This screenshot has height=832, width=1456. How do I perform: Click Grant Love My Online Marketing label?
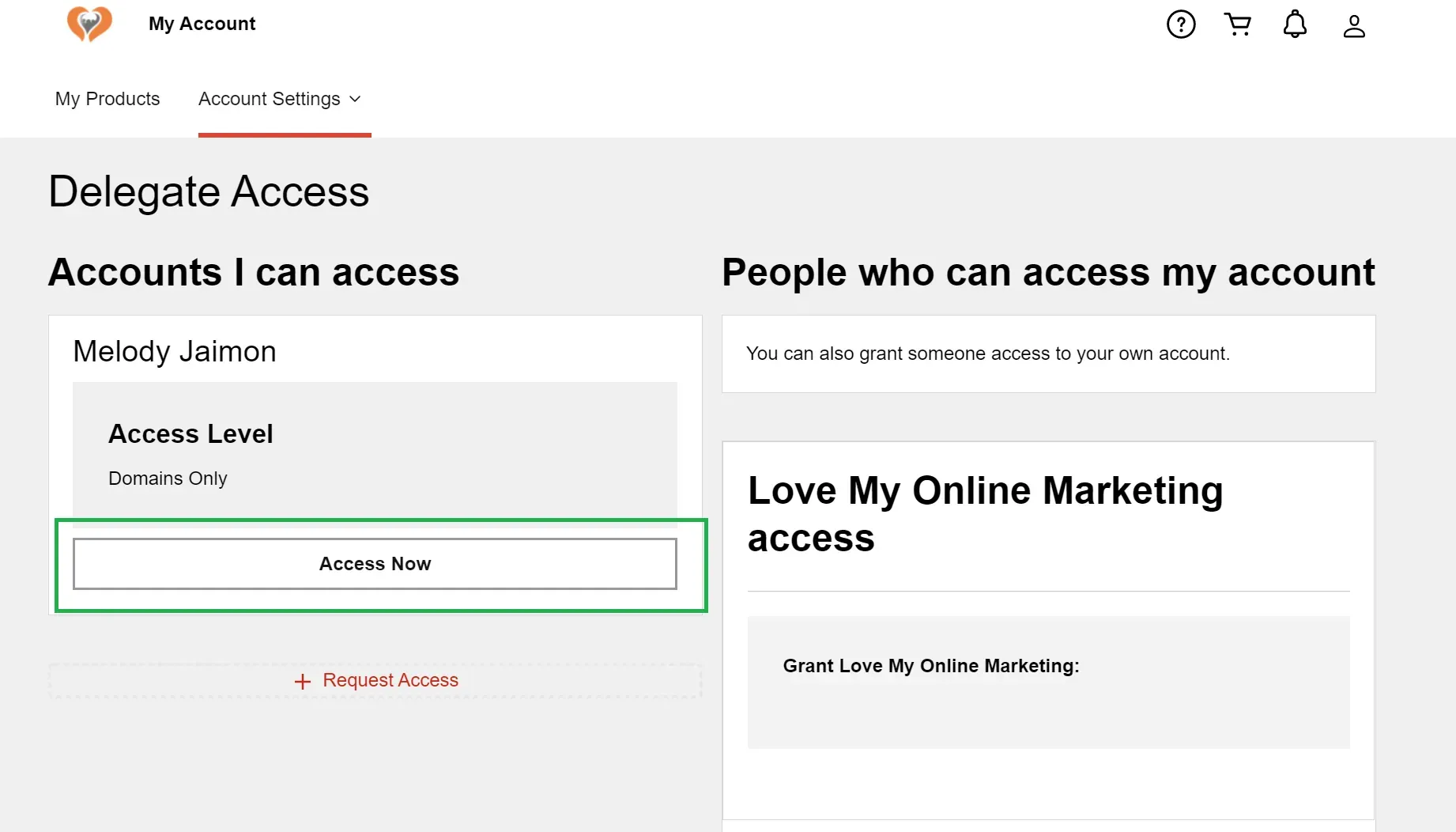pyautogui.click(x=931, y=666)
